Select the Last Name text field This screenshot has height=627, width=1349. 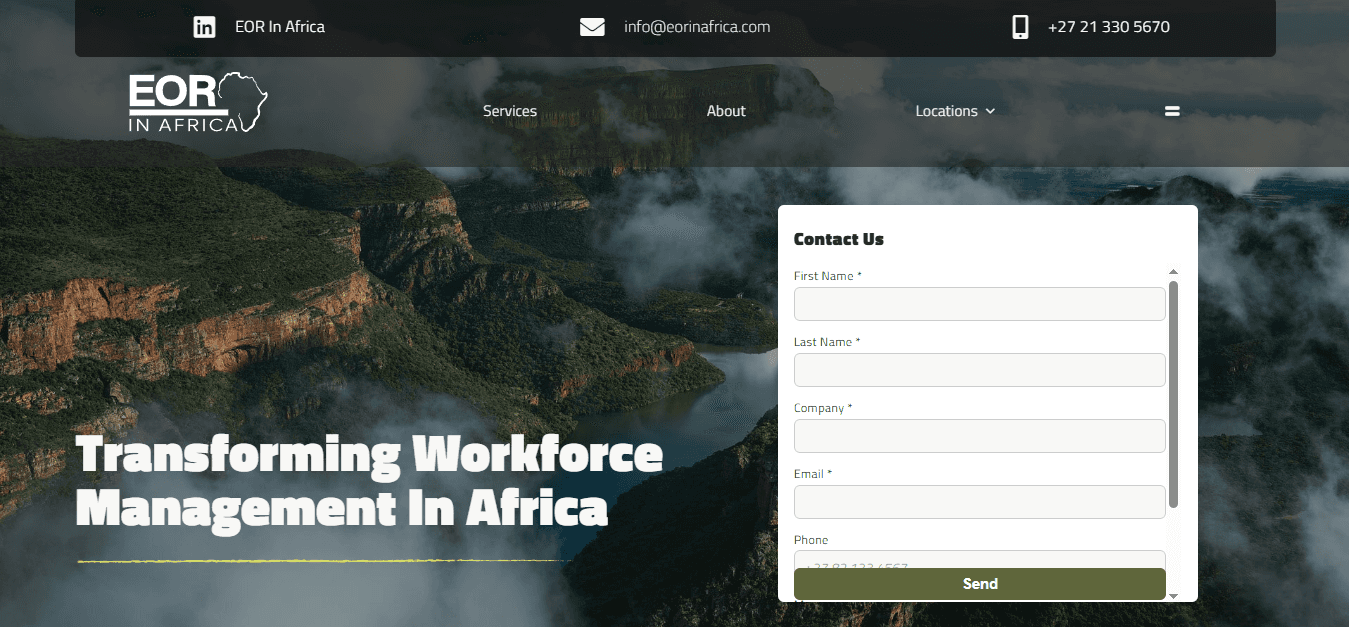[979, 370]
